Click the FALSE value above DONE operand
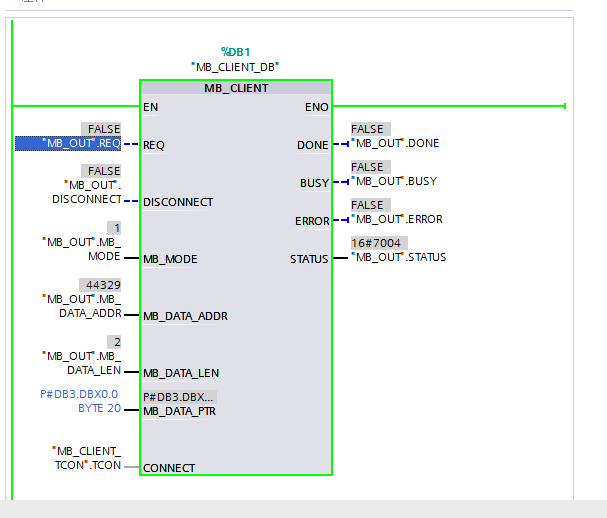Viewport: 607px width, 518px height. point(370,129)
